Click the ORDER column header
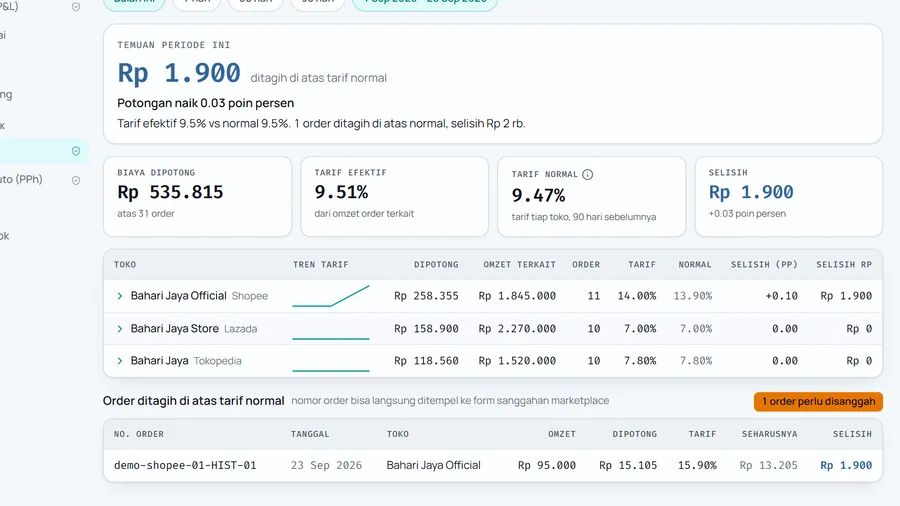 coord(586,264)
